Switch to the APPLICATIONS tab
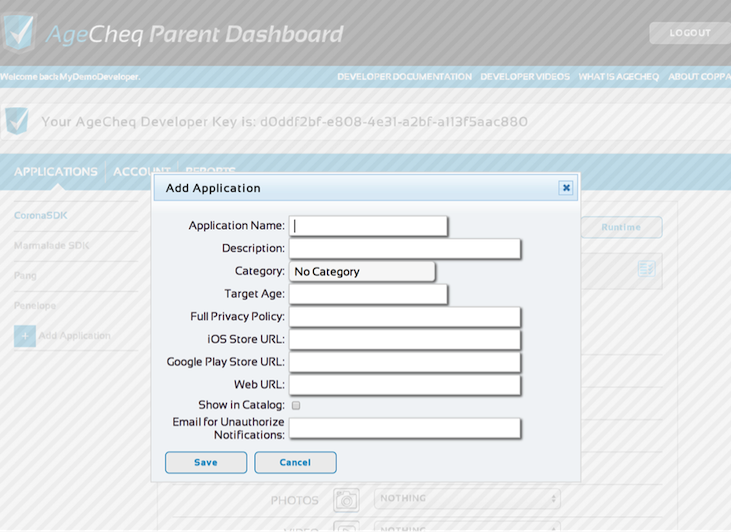This screenshot has width=731, height=532. (x=56, y=171)
